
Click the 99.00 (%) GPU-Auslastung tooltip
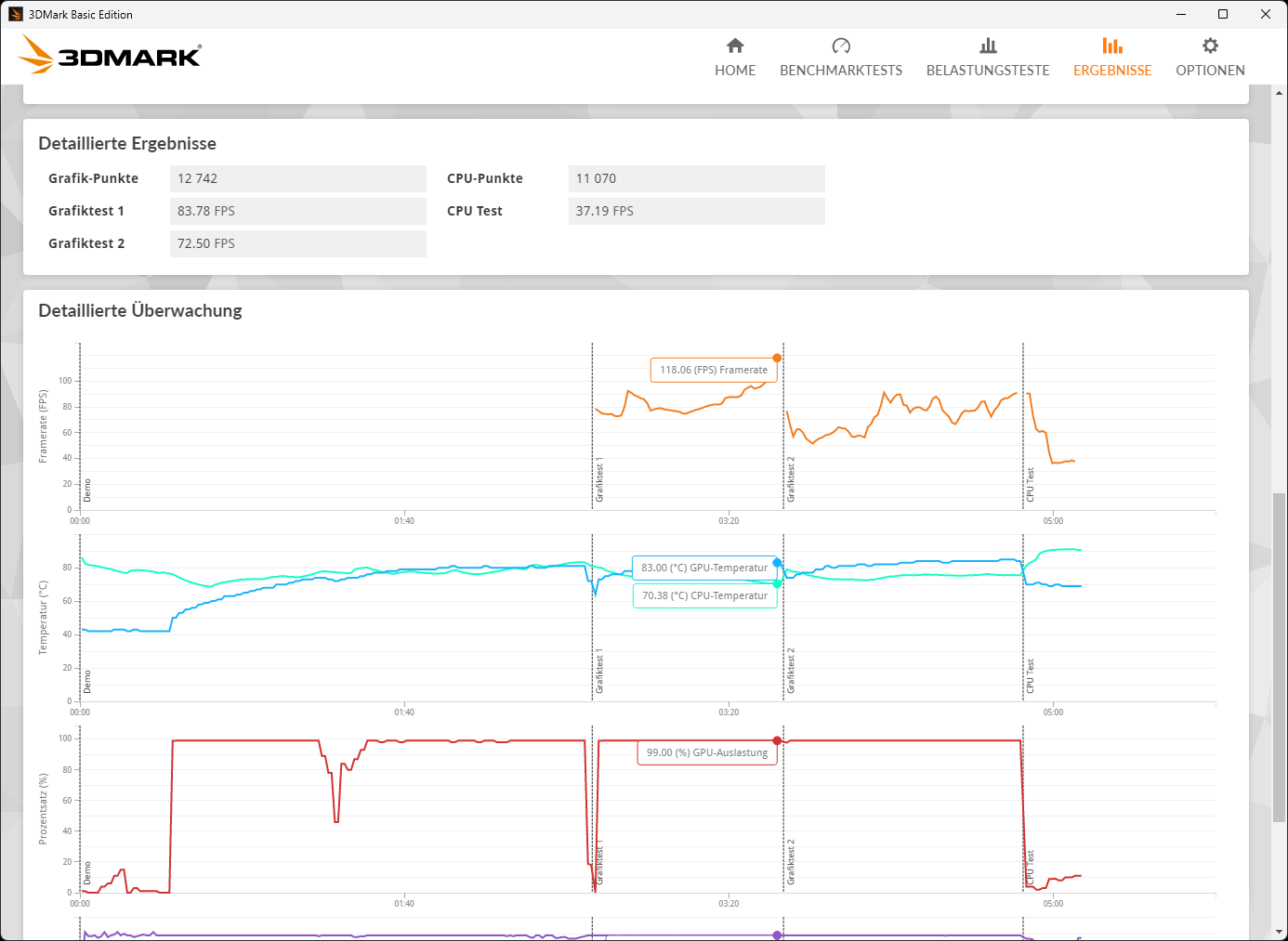coord(707,752)
